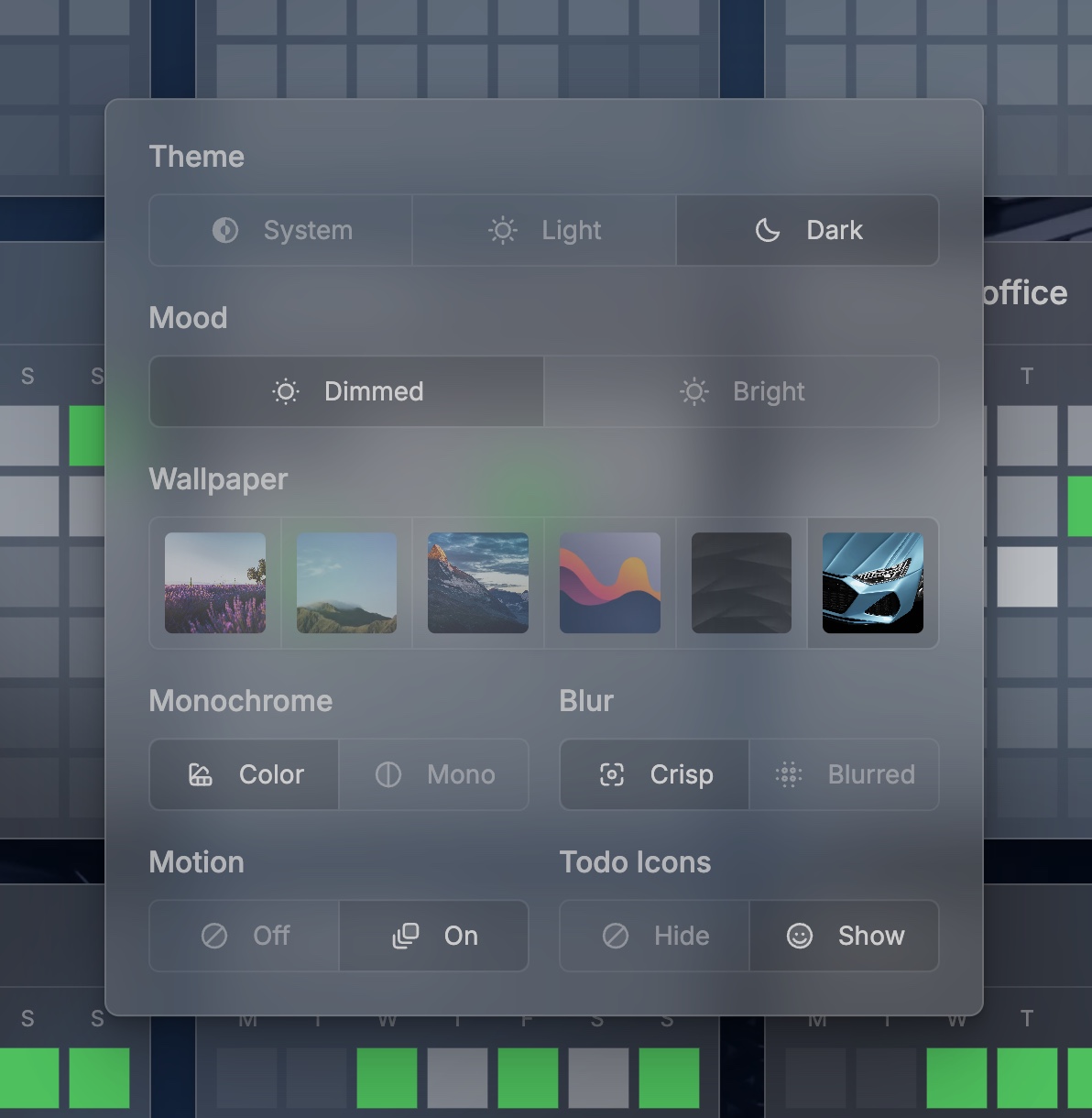Pick the dark geometric wallpaper
The image size is (1092, 1118).
coord(741,583)
